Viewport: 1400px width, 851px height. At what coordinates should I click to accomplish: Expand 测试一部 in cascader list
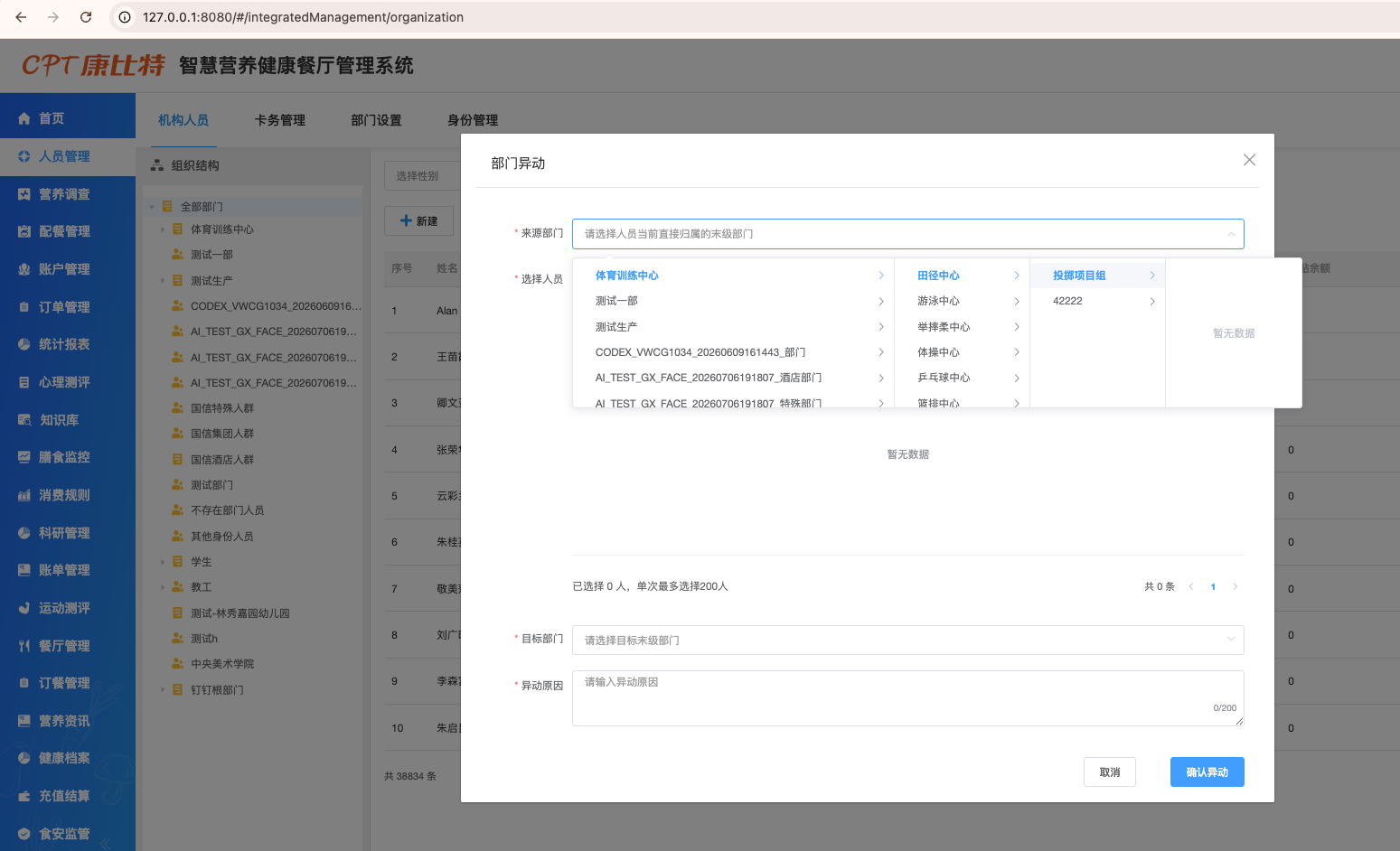(881, 301)
